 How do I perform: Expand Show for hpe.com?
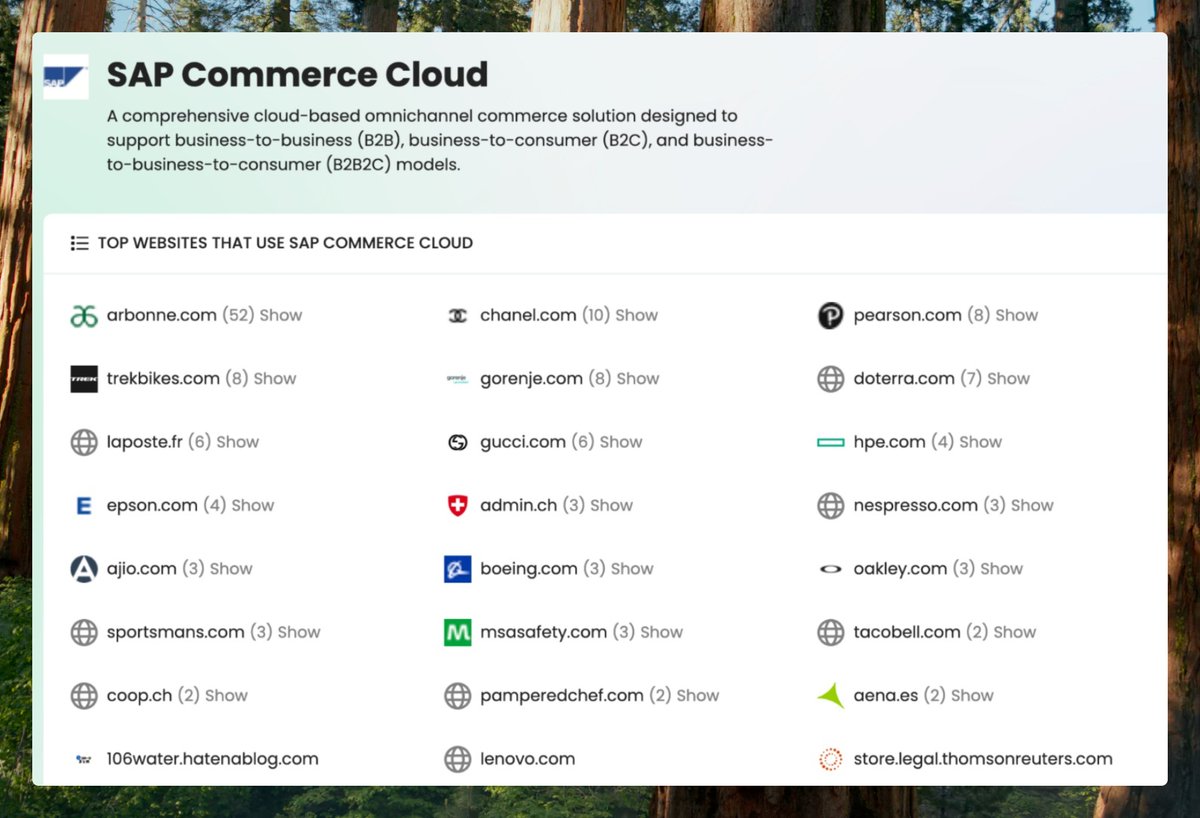pos(981,441)
